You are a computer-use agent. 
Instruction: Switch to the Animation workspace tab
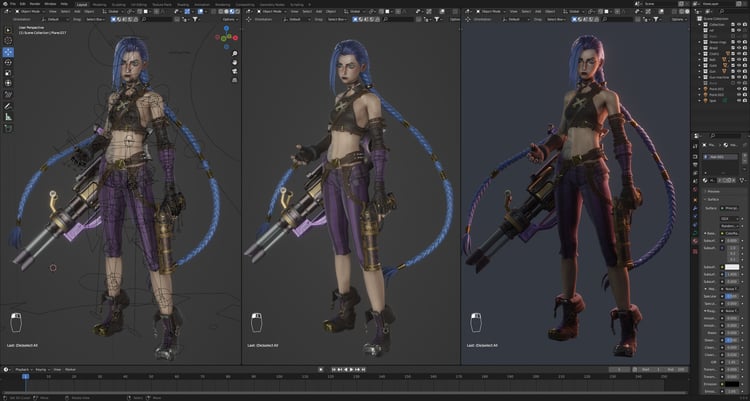[x=201, y=4]
